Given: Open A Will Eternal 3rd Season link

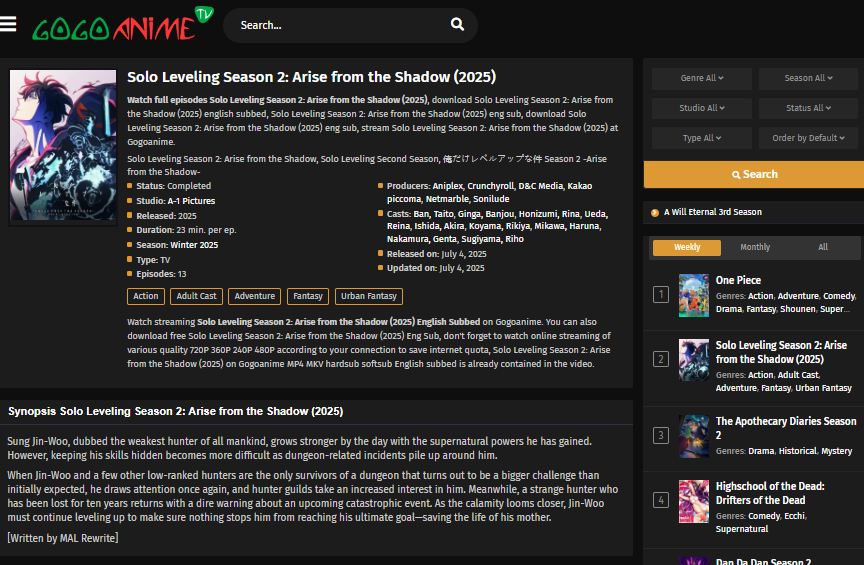Looking at the screenshot, I should tap(712, 212).
